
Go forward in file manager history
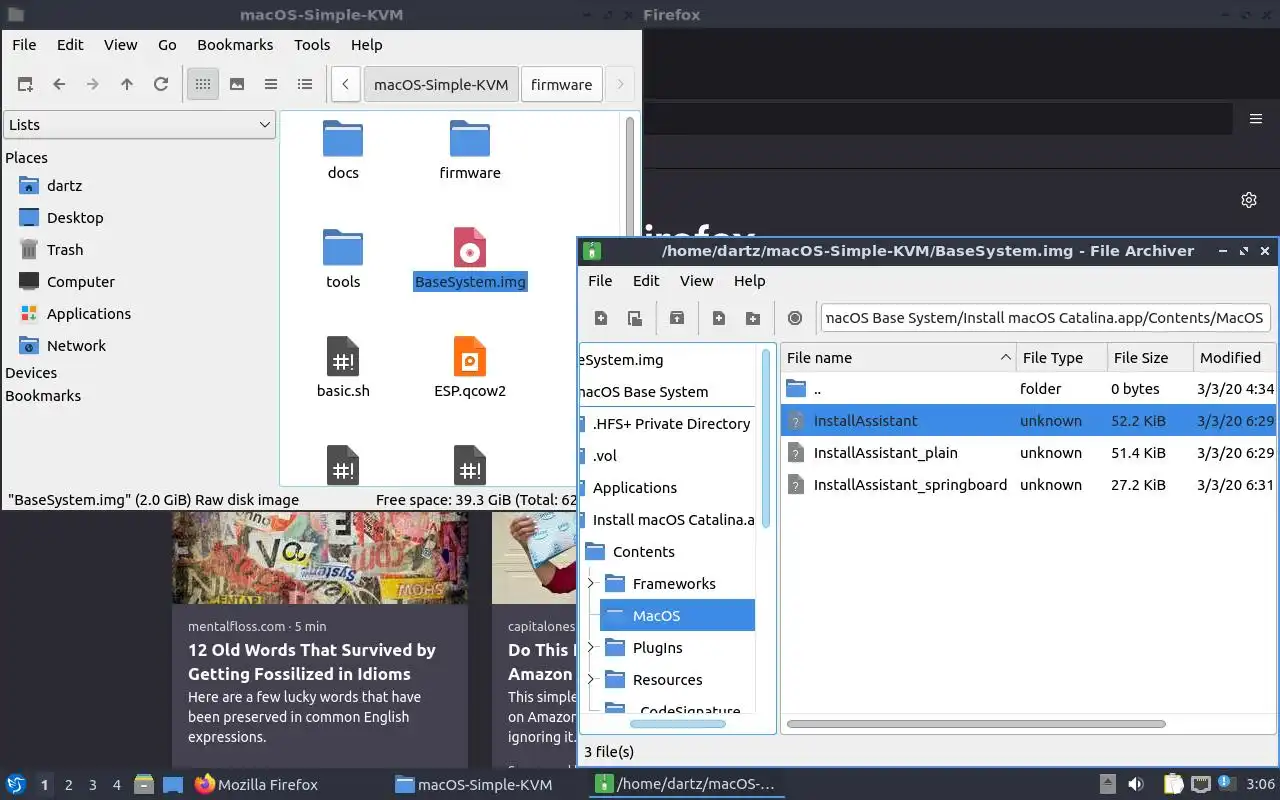93,85
